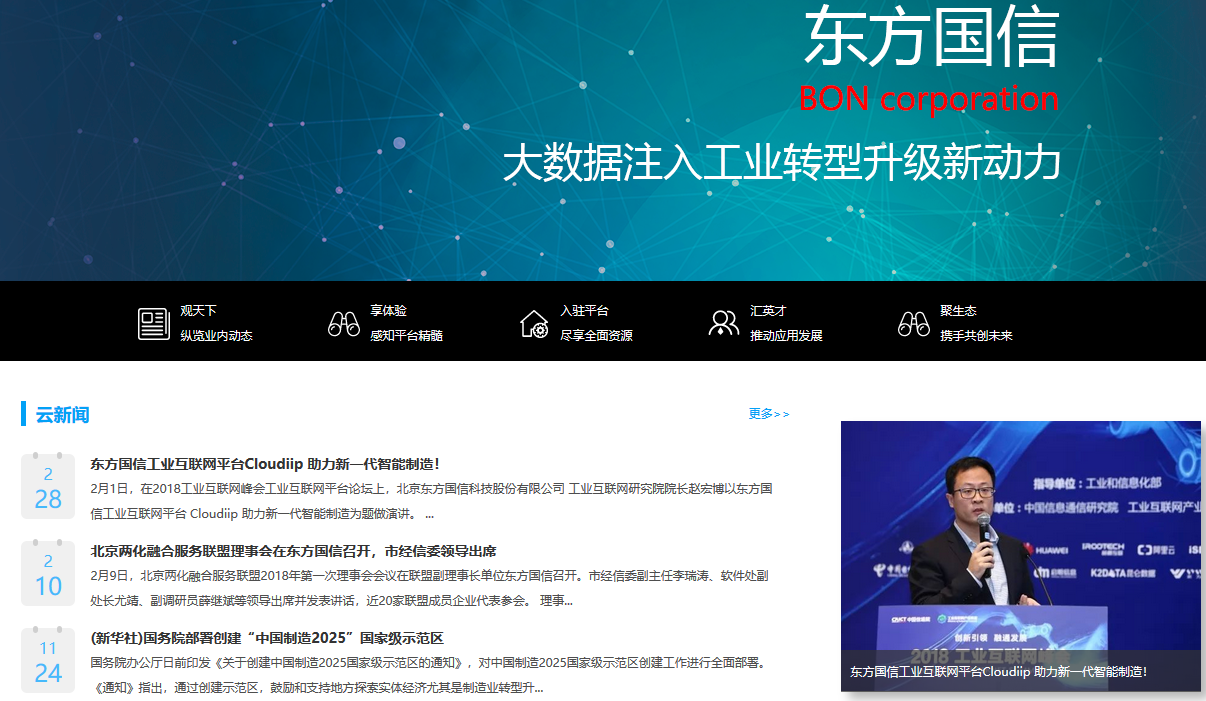Click the calendar date icon 11/24
The image size is (1206, 701).
(48, 660)
